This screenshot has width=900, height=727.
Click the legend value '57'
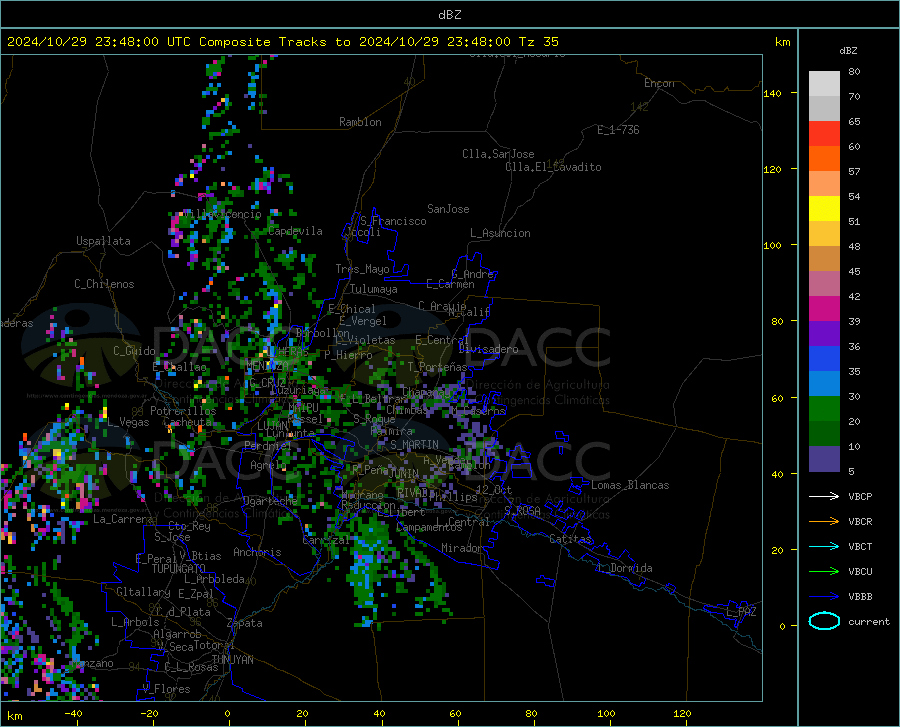pos(854,172)
